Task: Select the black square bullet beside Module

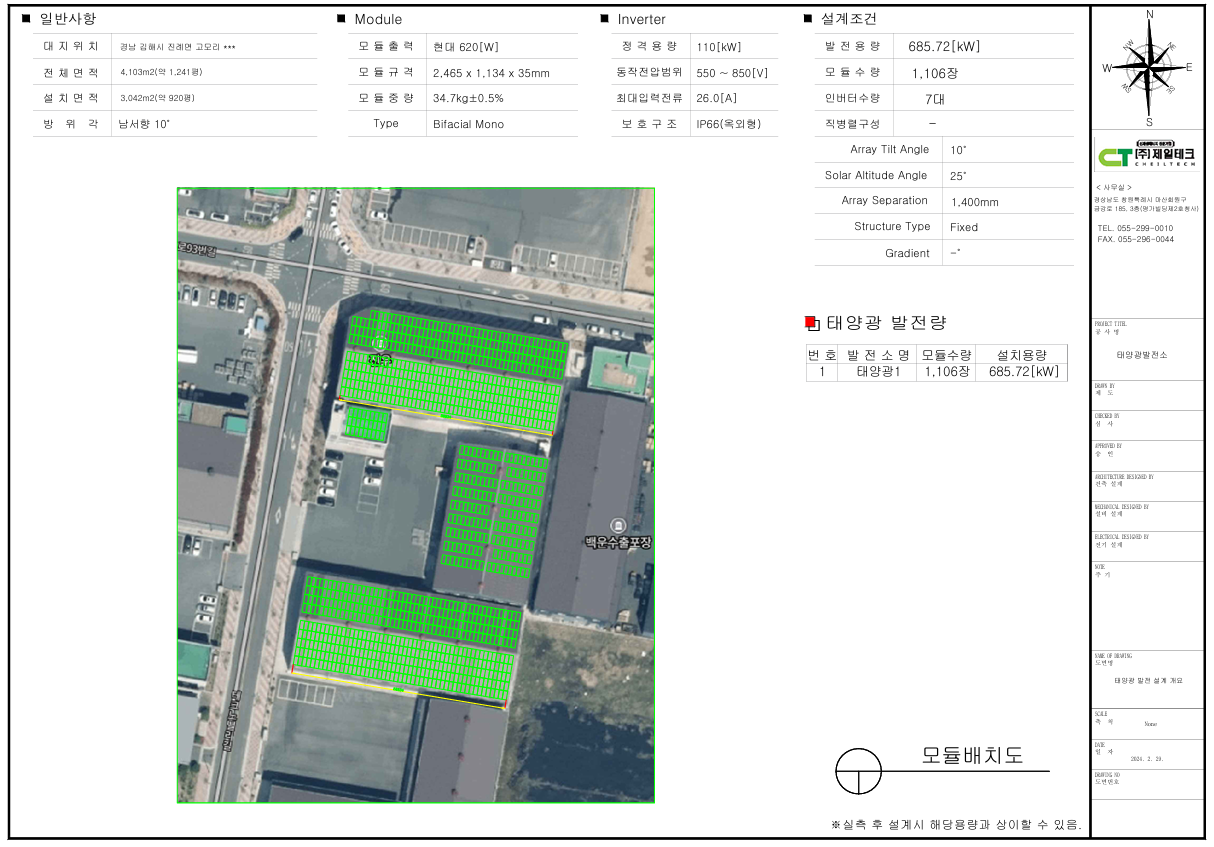Action: 341,19
